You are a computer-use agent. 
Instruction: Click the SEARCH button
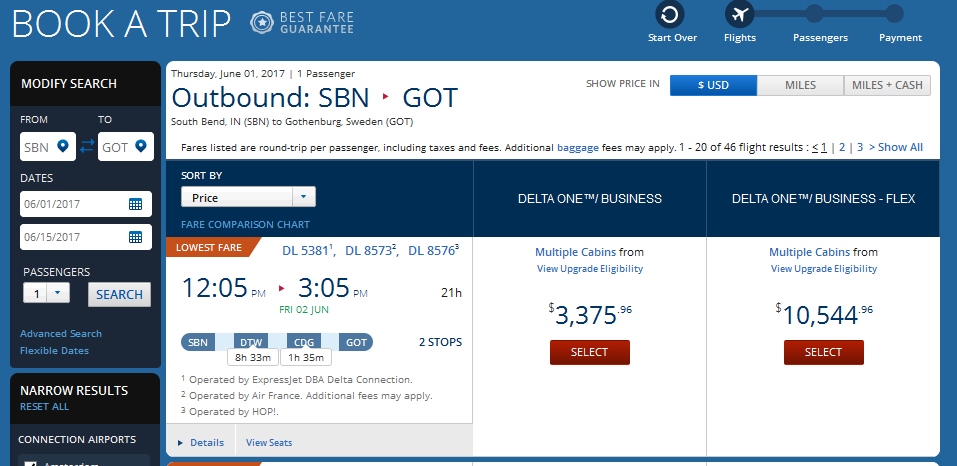click(x=119, y=295)
